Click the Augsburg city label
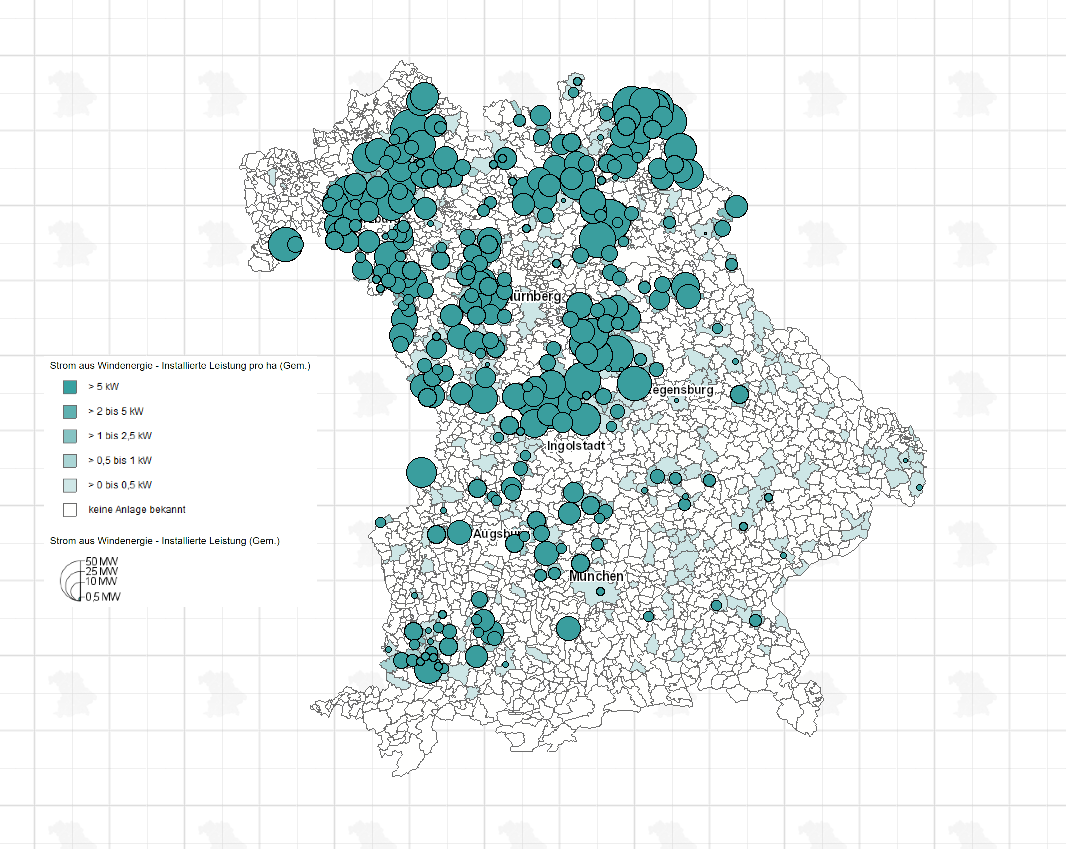The height and width of the screenshot is (849, 1066). pos(497,535)
